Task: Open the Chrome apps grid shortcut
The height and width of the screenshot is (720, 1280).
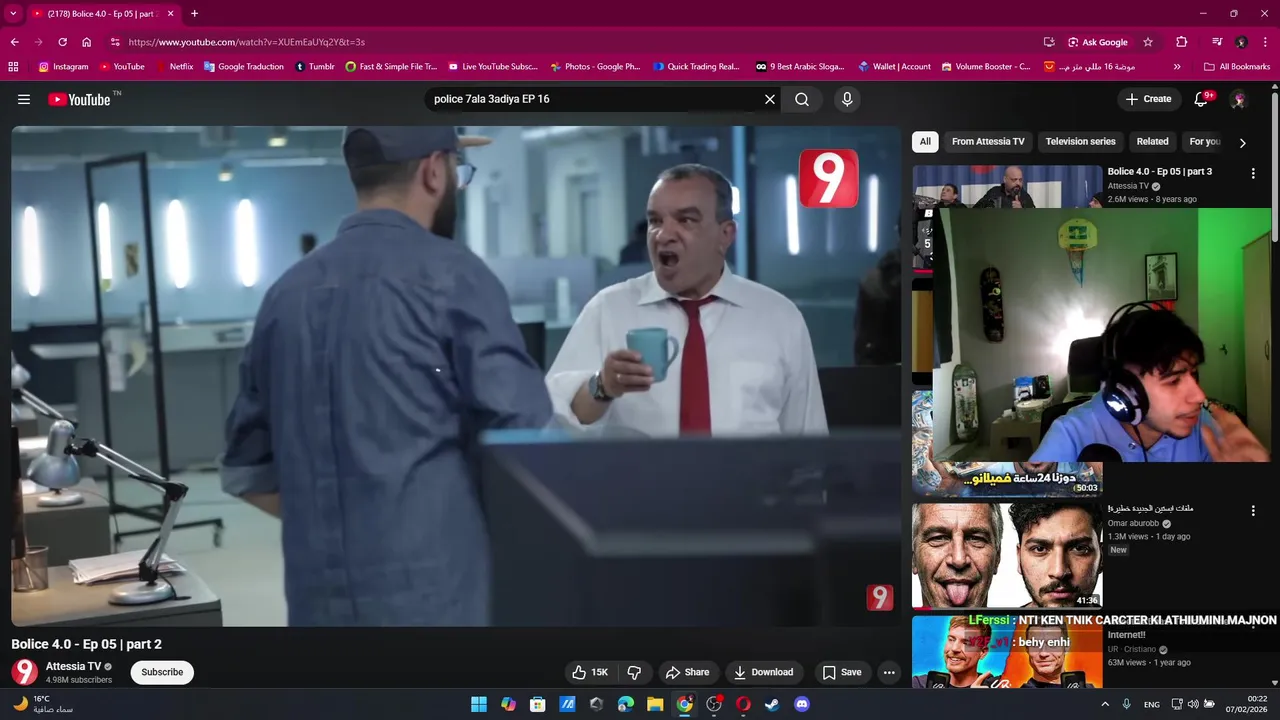Action: pos(13,67)
